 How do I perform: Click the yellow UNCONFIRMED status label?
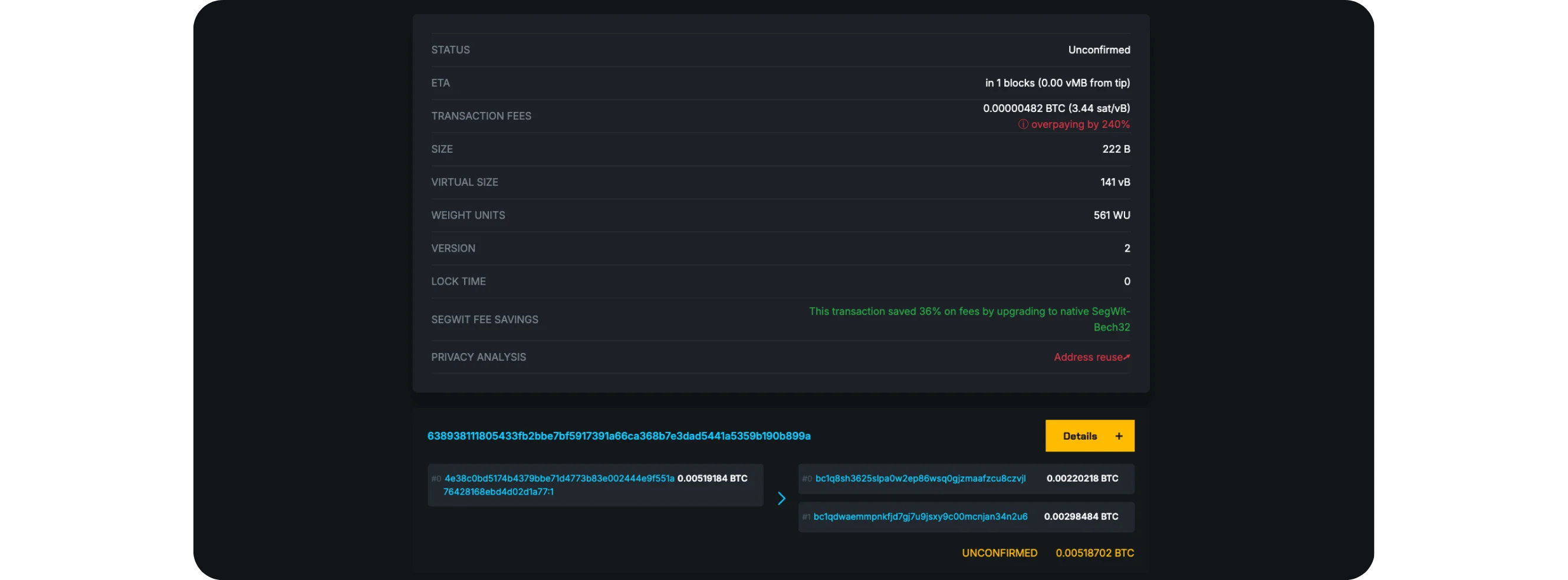[999, 553]
